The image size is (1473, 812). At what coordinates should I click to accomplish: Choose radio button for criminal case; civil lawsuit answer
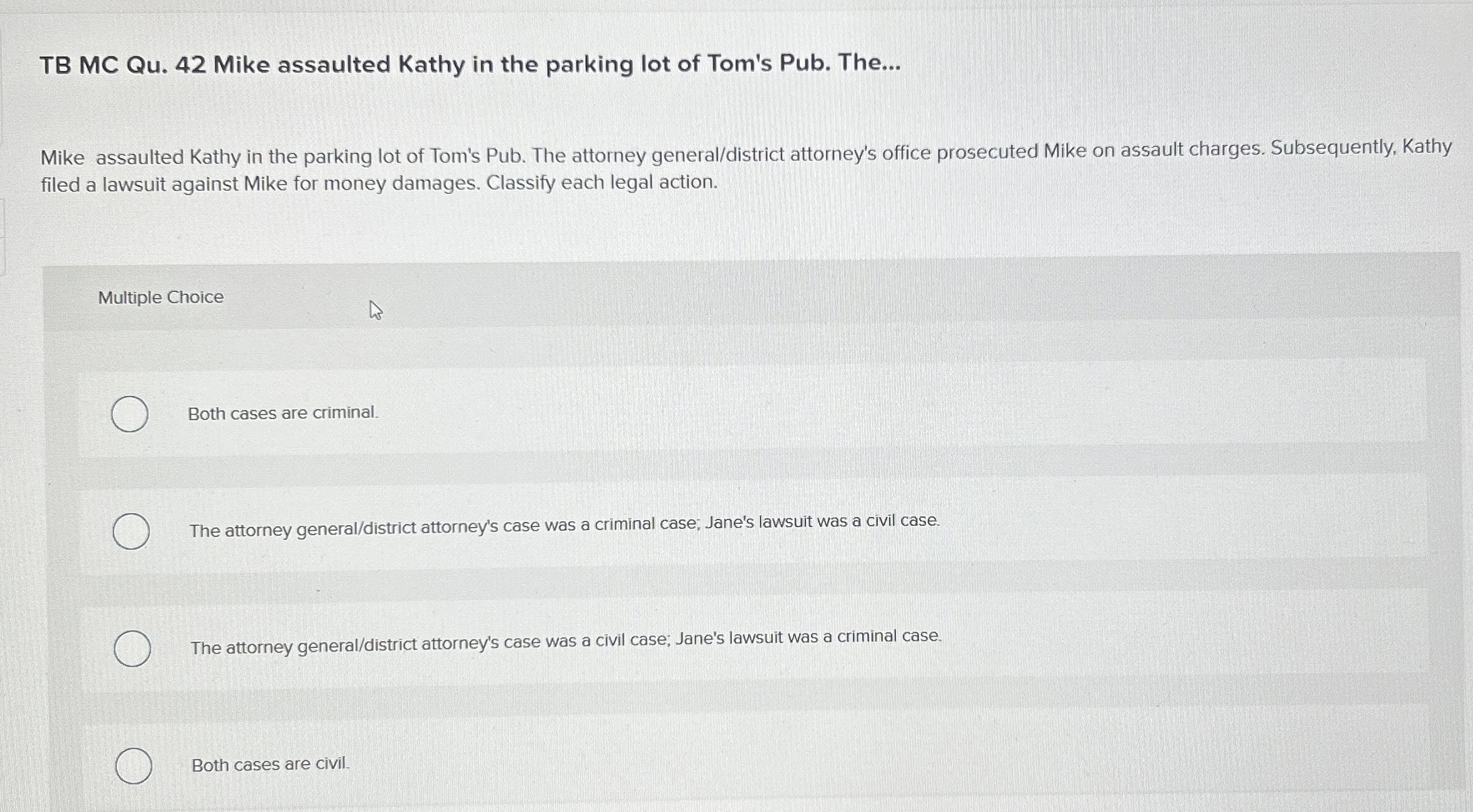click(x=131, y=531)
